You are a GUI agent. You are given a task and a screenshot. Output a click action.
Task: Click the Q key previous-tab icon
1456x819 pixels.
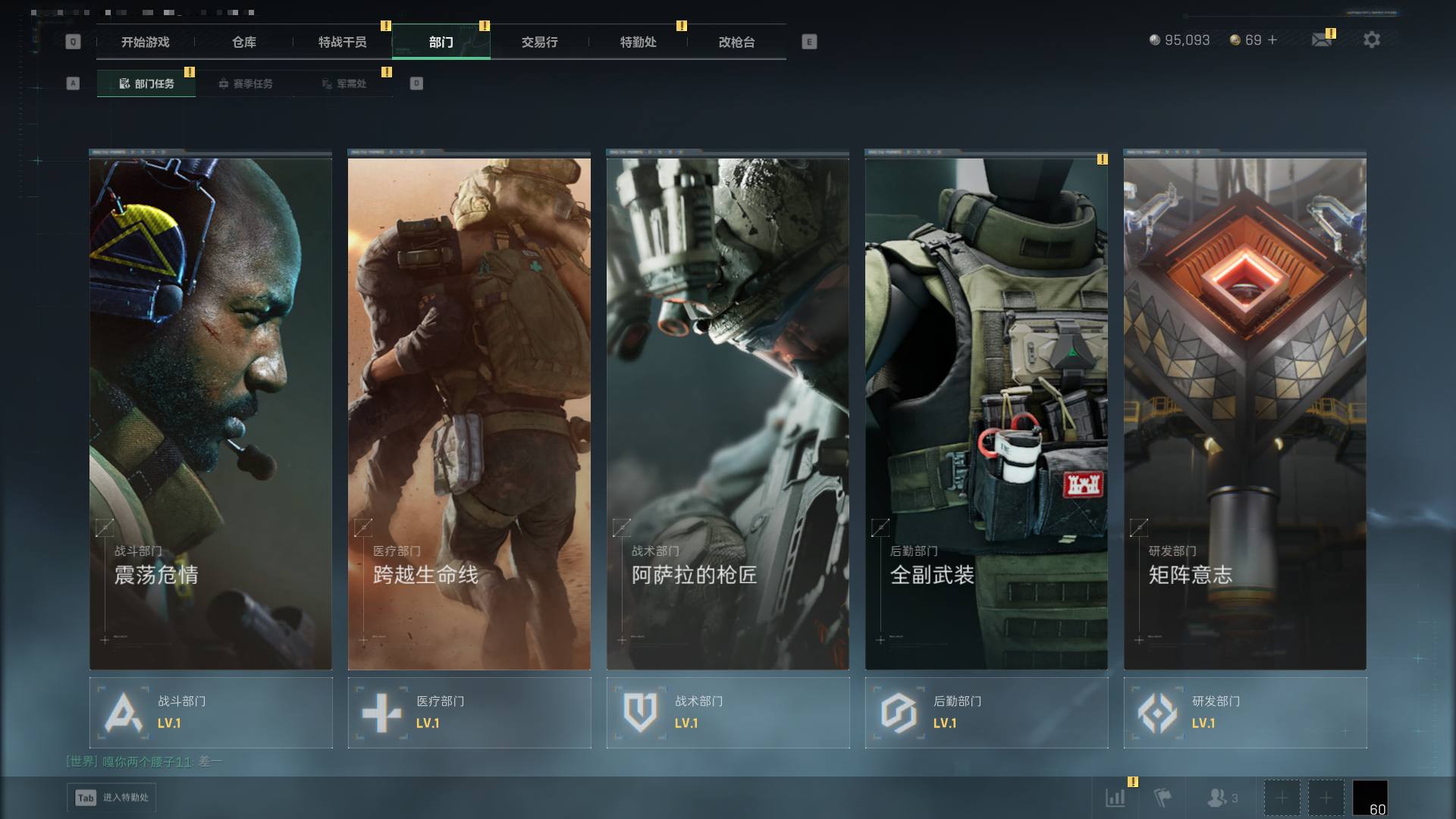coord(73,42)
